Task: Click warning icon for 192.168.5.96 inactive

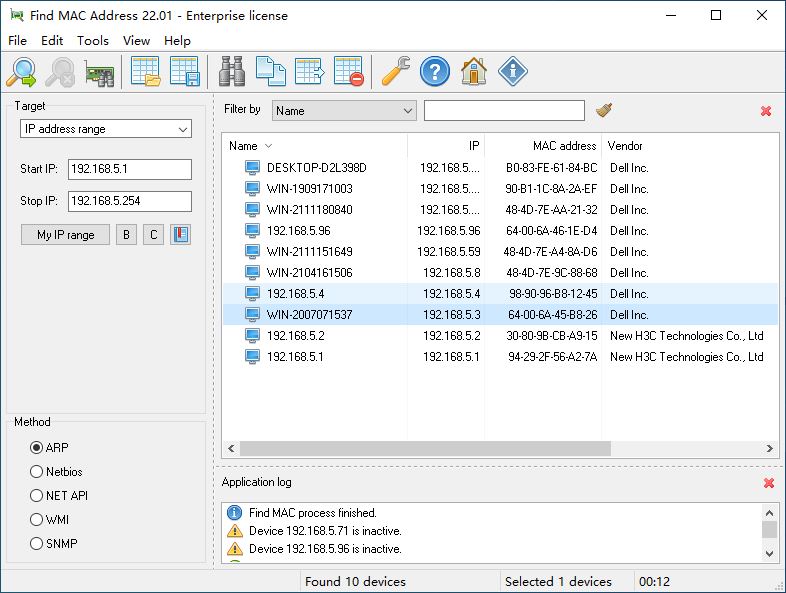Action: [235, 548]
